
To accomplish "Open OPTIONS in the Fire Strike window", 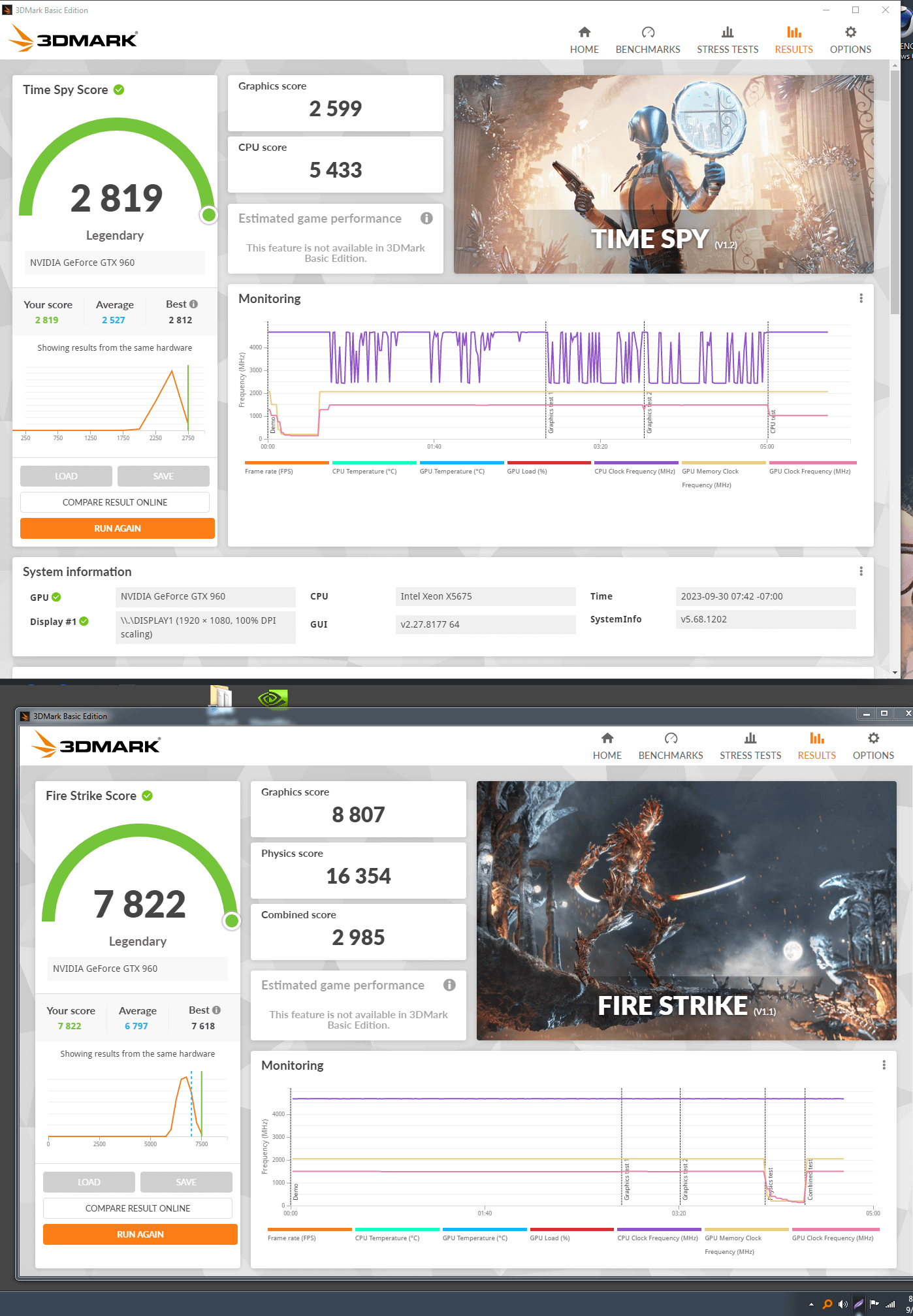I will (x=873, y=746).
